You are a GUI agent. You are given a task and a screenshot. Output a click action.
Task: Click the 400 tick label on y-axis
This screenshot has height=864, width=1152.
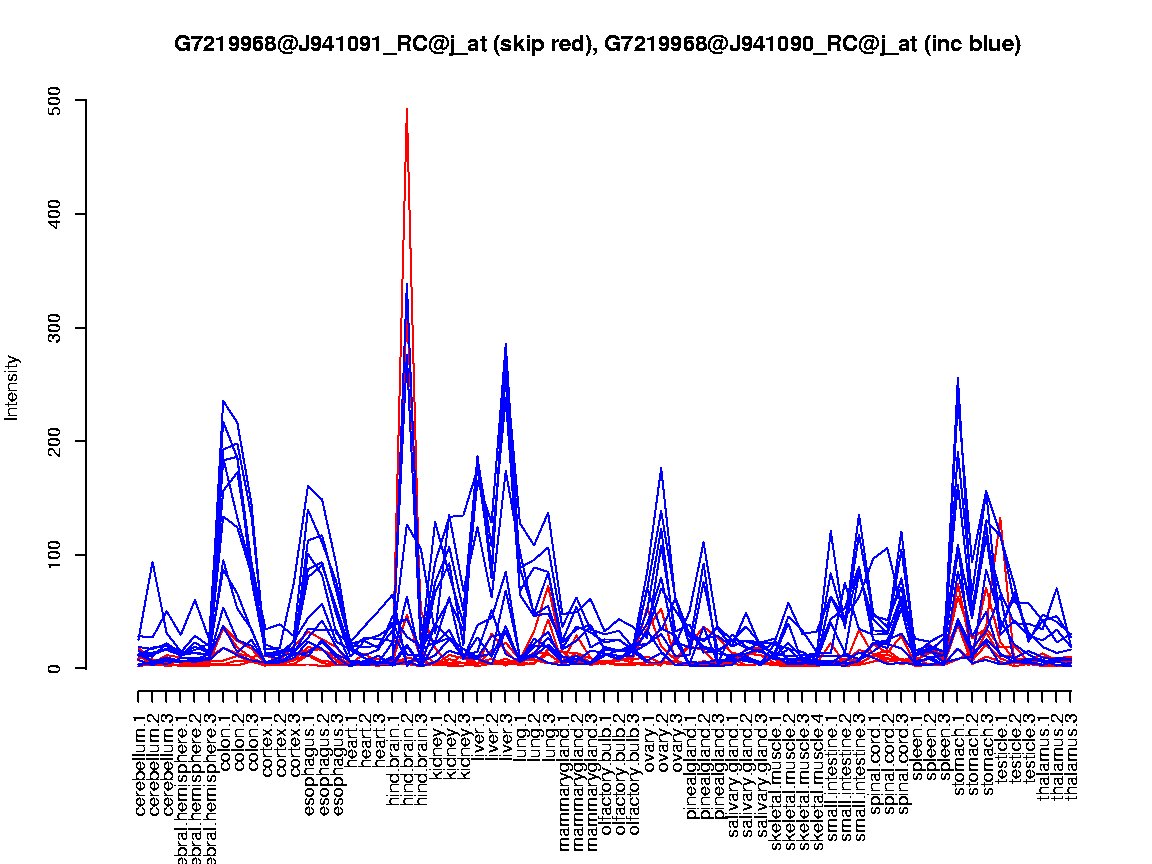[54, 214]
